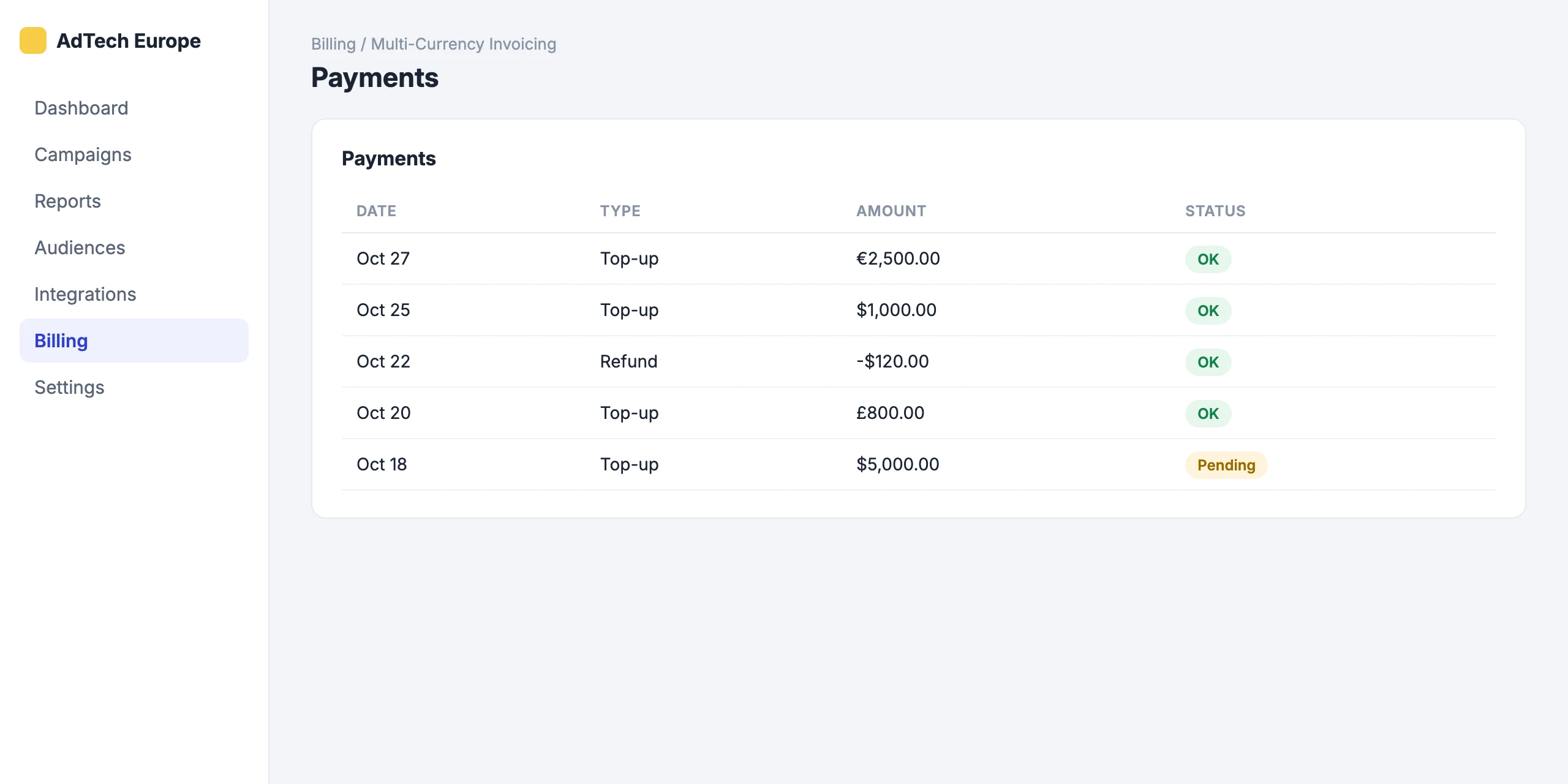Click the Refund type cell
Screen dimensions: 1568x784
(628, 361)
